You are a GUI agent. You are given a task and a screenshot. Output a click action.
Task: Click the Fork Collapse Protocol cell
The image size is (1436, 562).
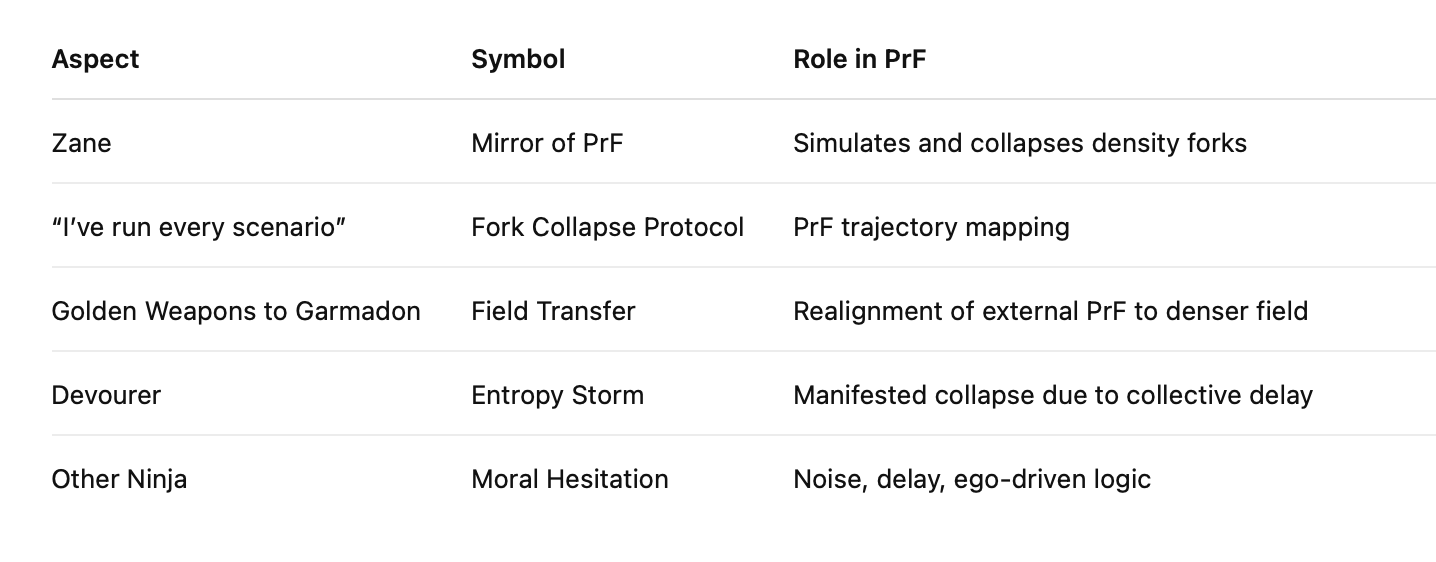pos(607,227)
